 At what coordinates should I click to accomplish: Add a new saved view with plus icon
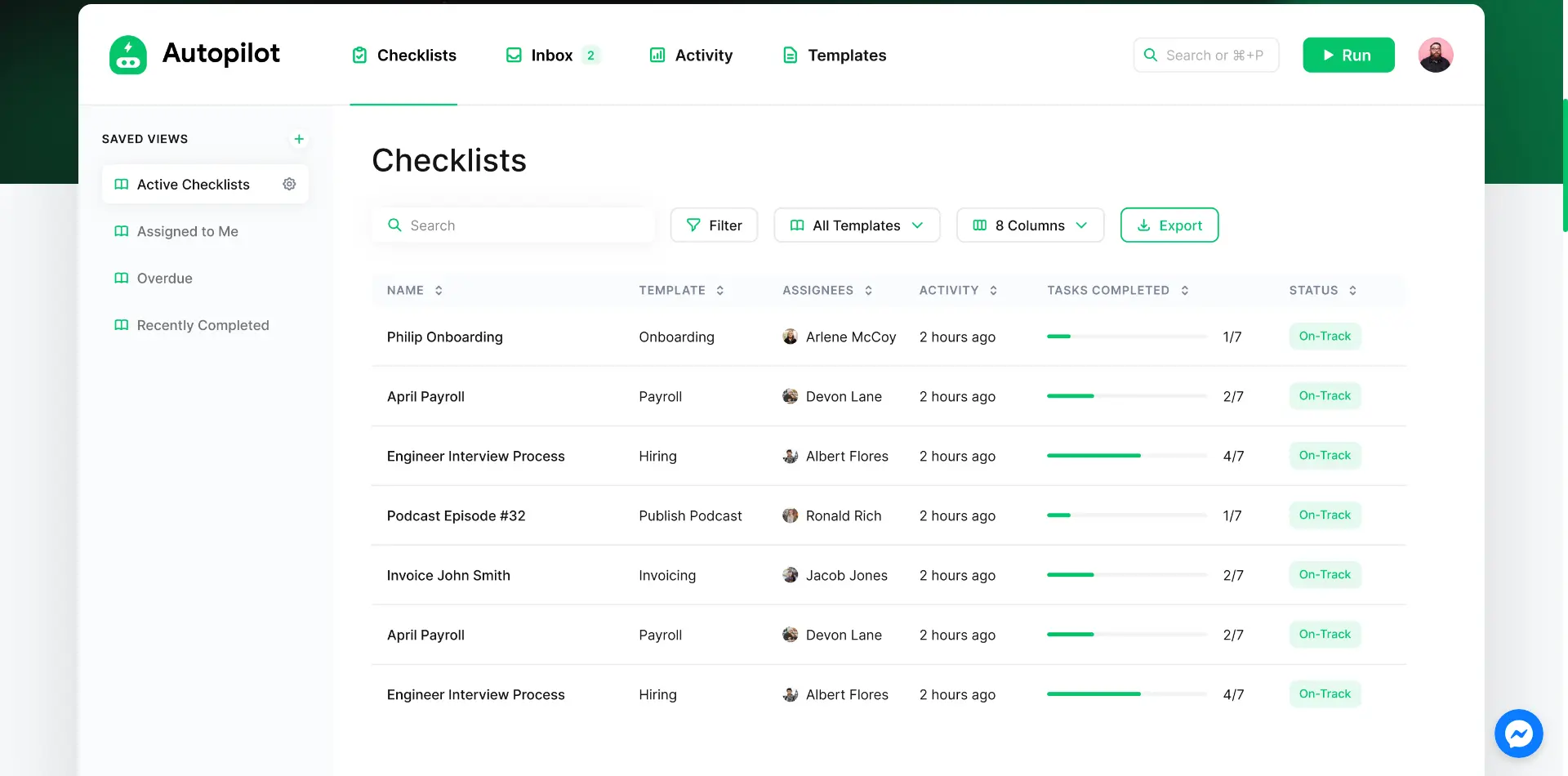click(299, 139)
